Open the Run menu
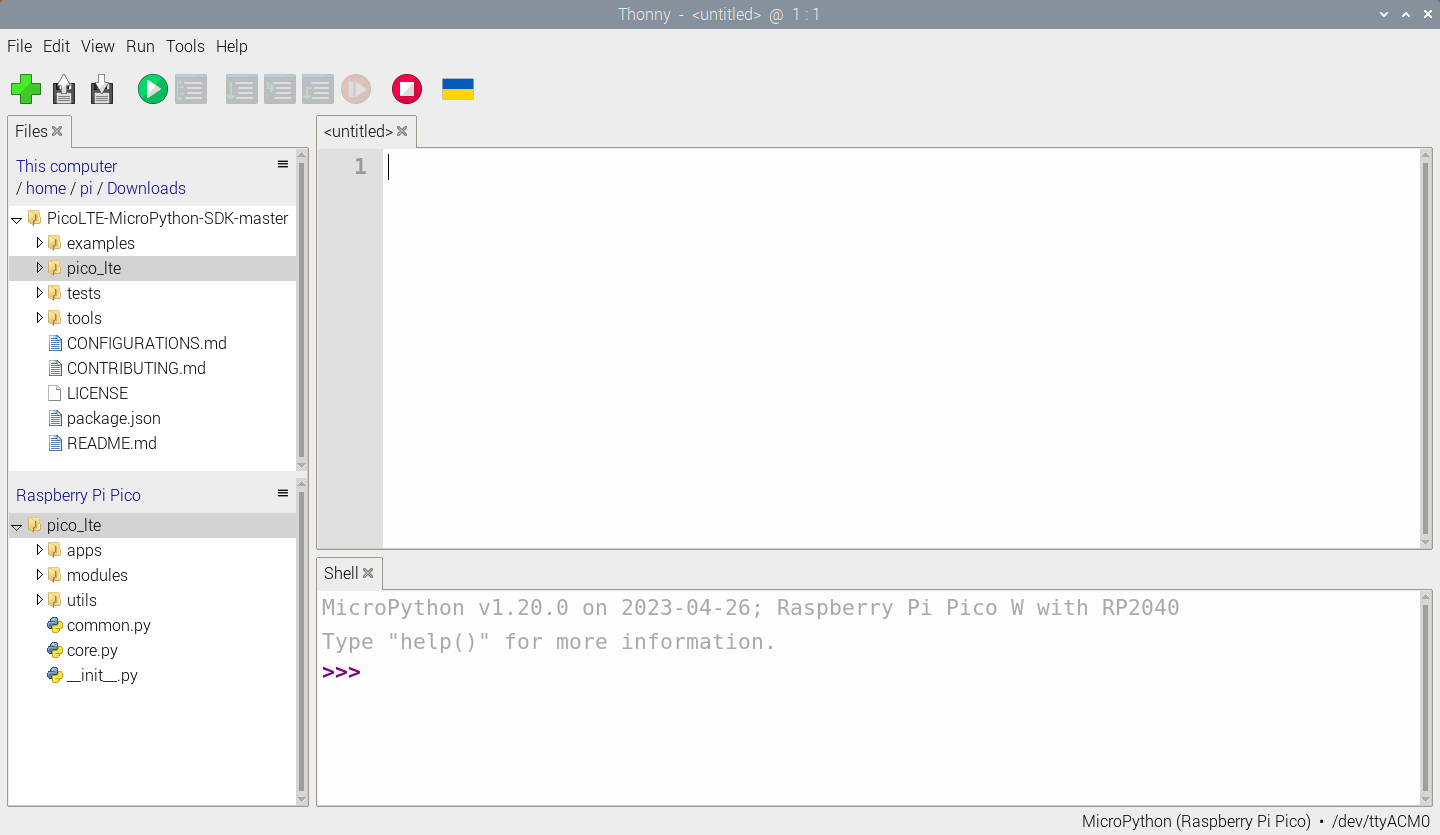1440x835 pixels. 140,46
